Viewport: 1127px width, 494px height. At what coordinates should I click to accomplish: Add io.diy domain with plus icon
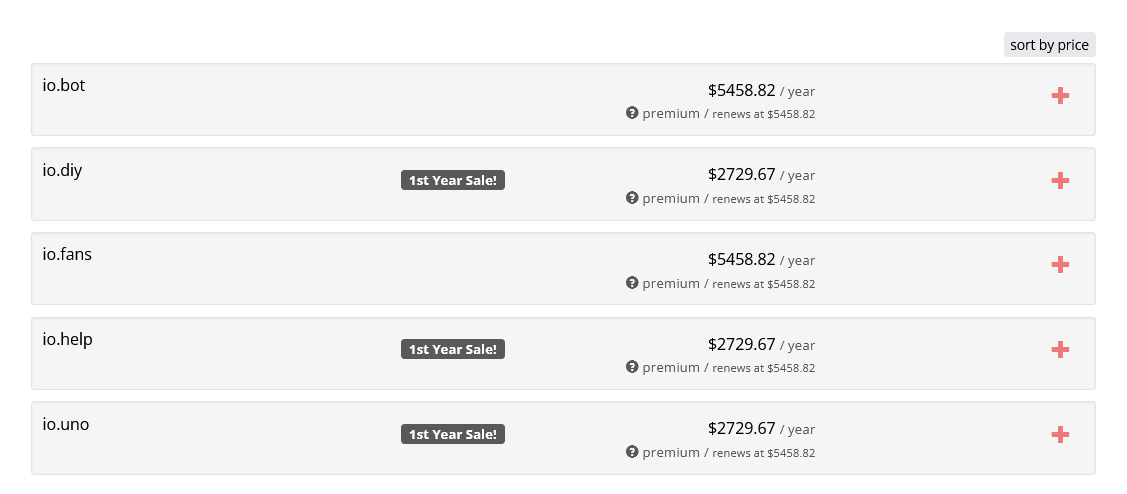tap(1060, 180)
